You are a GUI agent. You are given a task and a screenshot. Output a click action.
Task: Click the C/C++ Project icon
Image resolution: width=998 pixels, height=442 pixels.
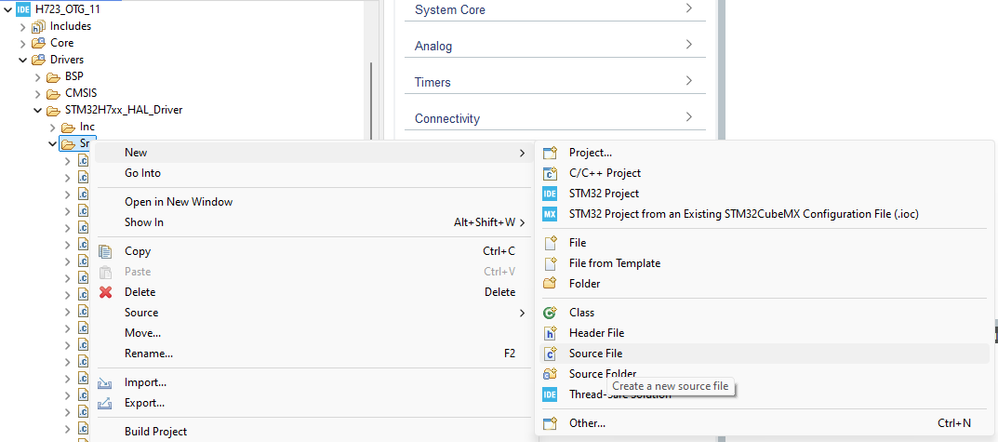coord(550,173)
